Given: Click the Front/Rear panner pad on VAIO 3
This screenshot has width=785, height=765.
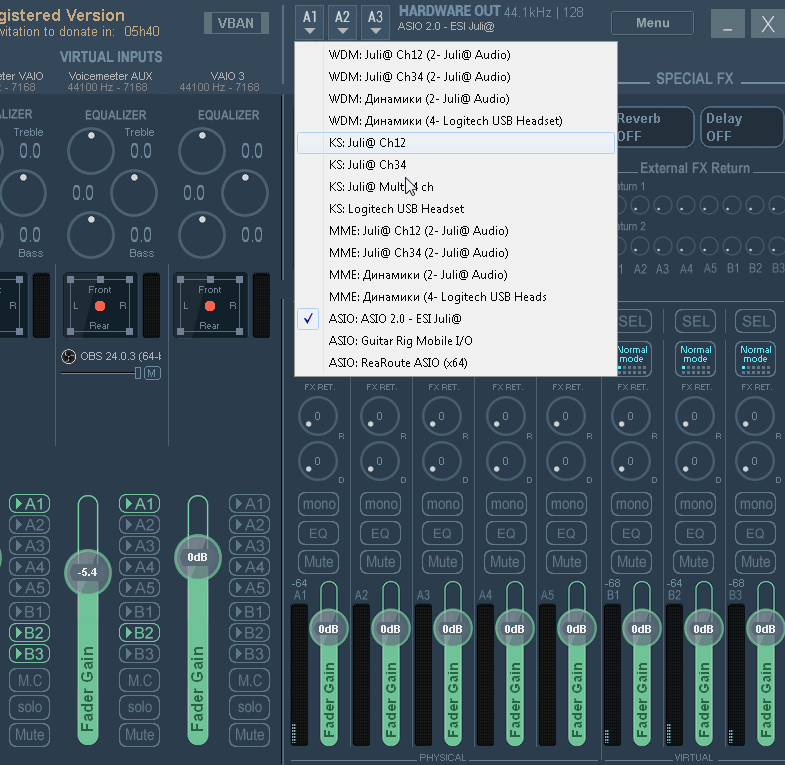Looking at the screenshot, I should (x=209, y=305).
